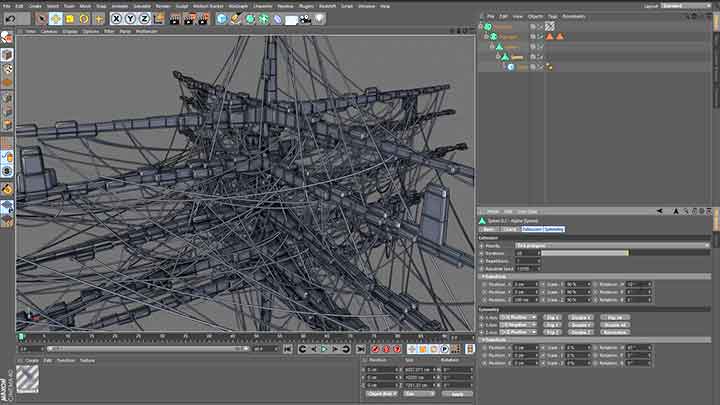
Task: Toggle enable checkmark of topmost object
Action: 540,27
